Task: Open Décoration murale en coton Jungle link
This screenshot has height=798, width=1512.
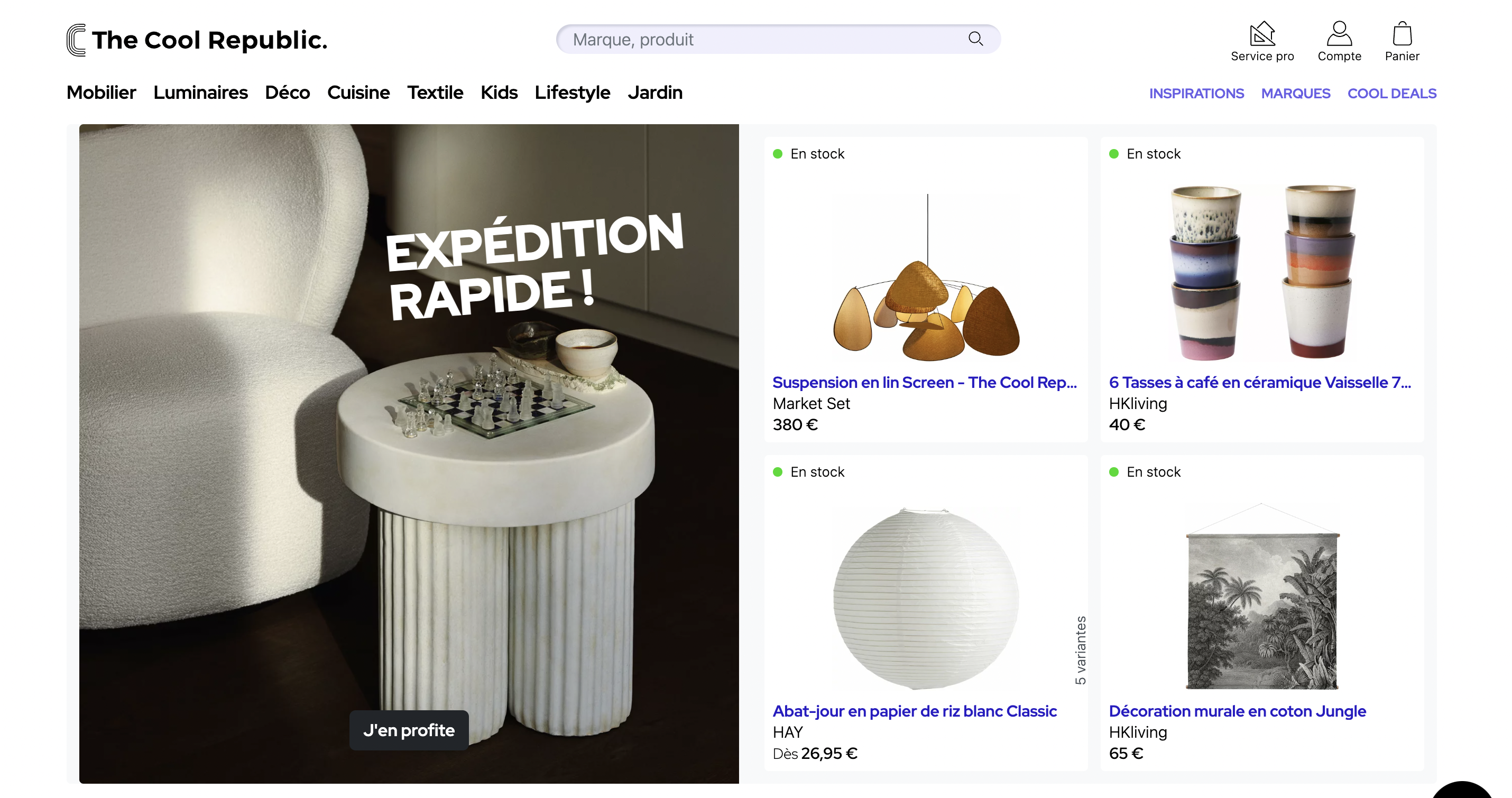Action: tap(1237, 711)
